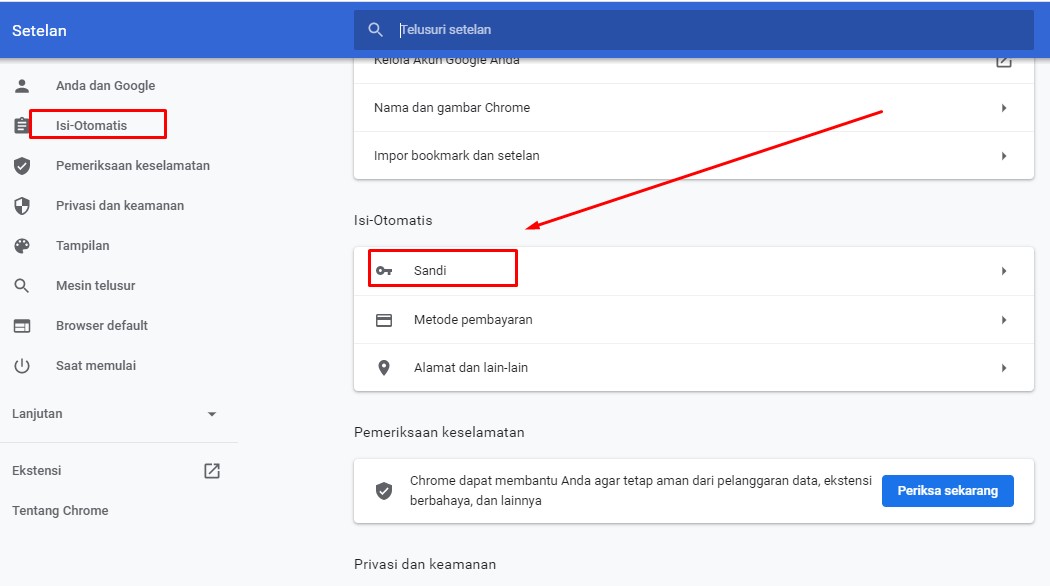Click the external link icon beside Ekstensi
1050x586 pixels.
pyautogui.click(x=212, y=471)
